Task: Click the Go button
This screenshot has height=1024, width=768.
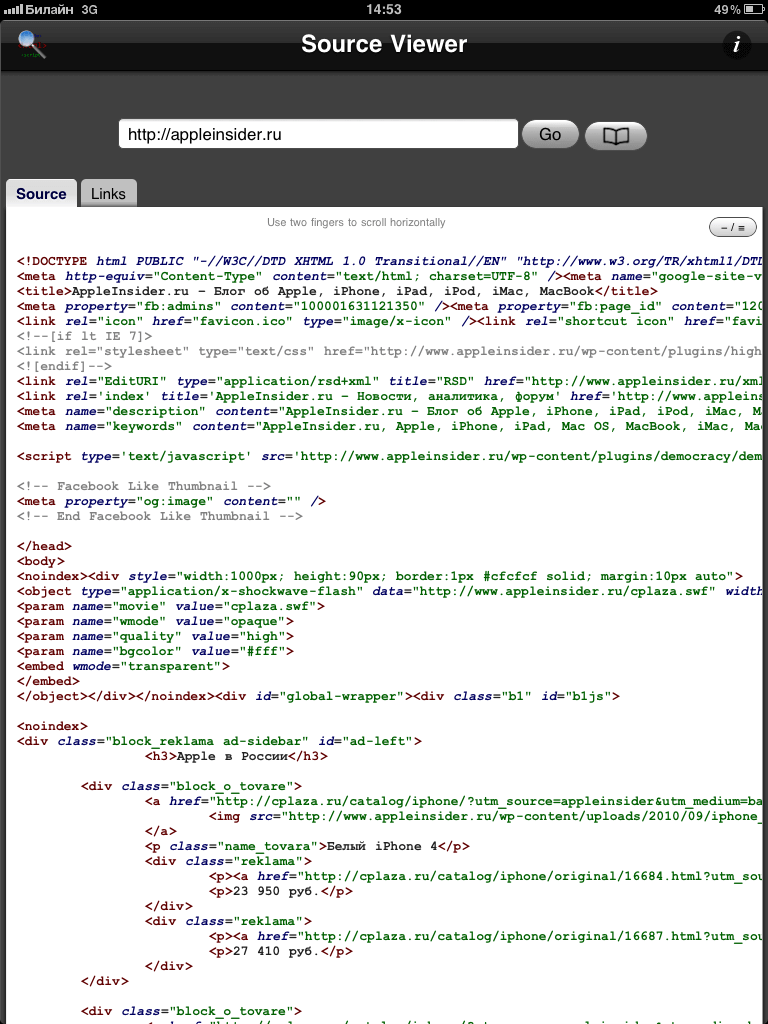Action: (550, 135)
